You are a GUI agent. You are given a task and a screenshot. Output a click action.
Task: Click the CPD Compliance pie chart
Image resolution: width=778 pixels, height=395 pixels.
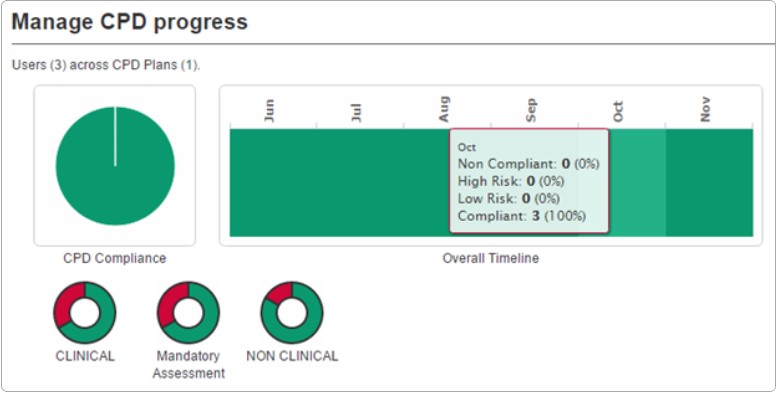coord(115,166)
